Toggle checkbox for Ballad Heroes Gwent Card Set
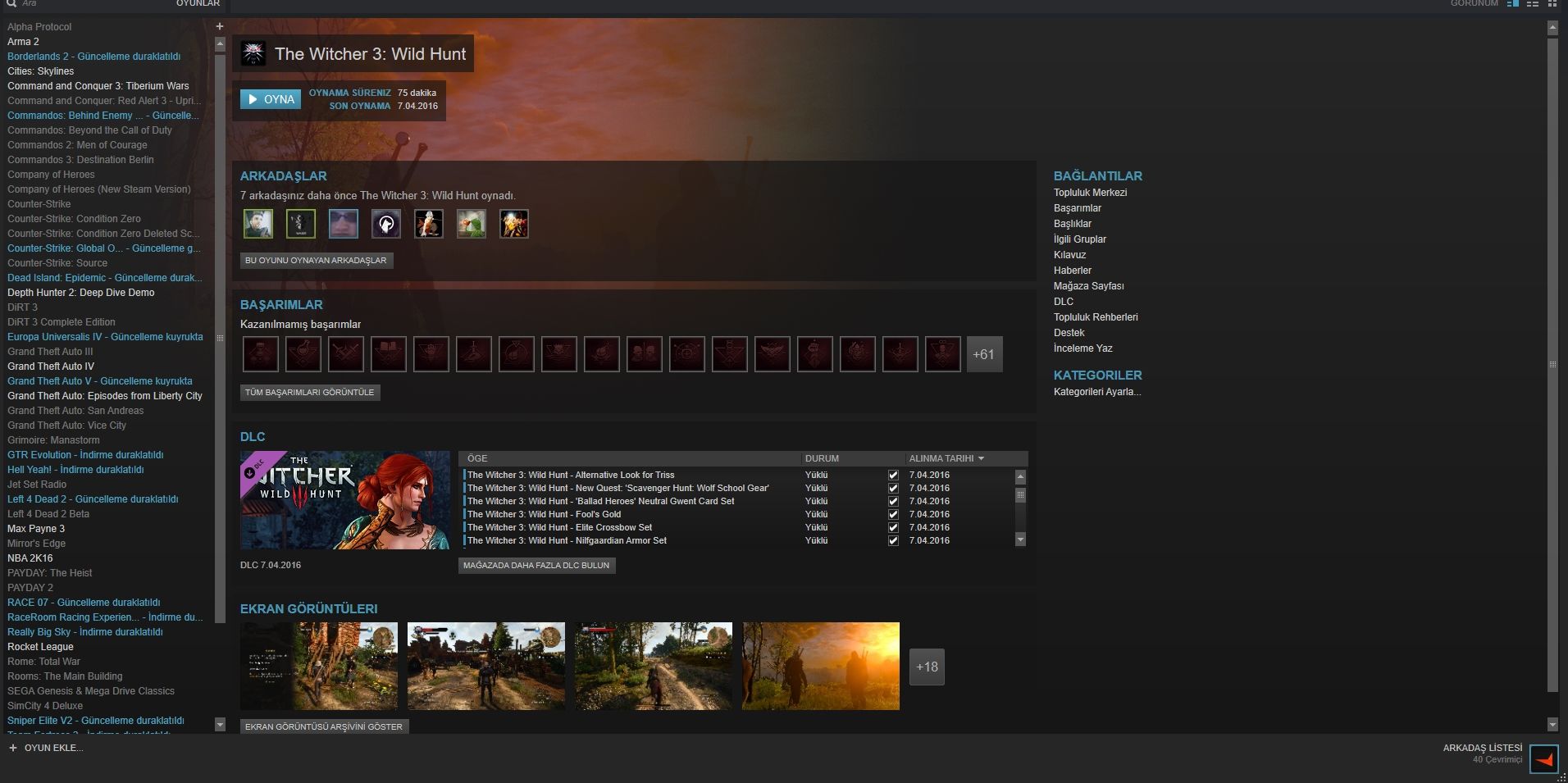Image resolution: width=1568 pixels, height=783 pixels. click(x=893, y=502)
